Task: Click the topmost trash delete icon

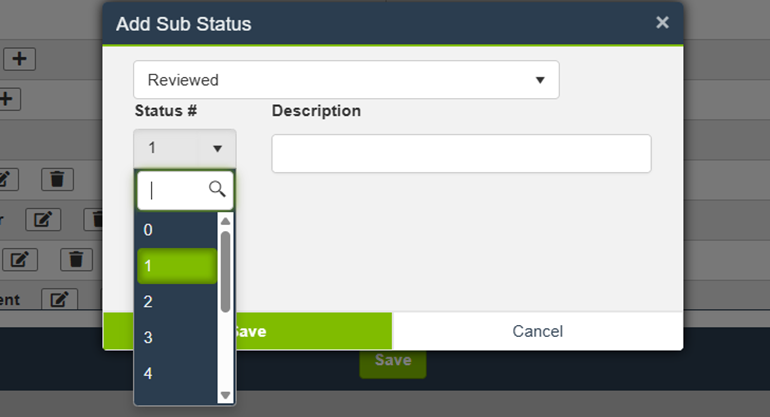Action: point(57,179)
